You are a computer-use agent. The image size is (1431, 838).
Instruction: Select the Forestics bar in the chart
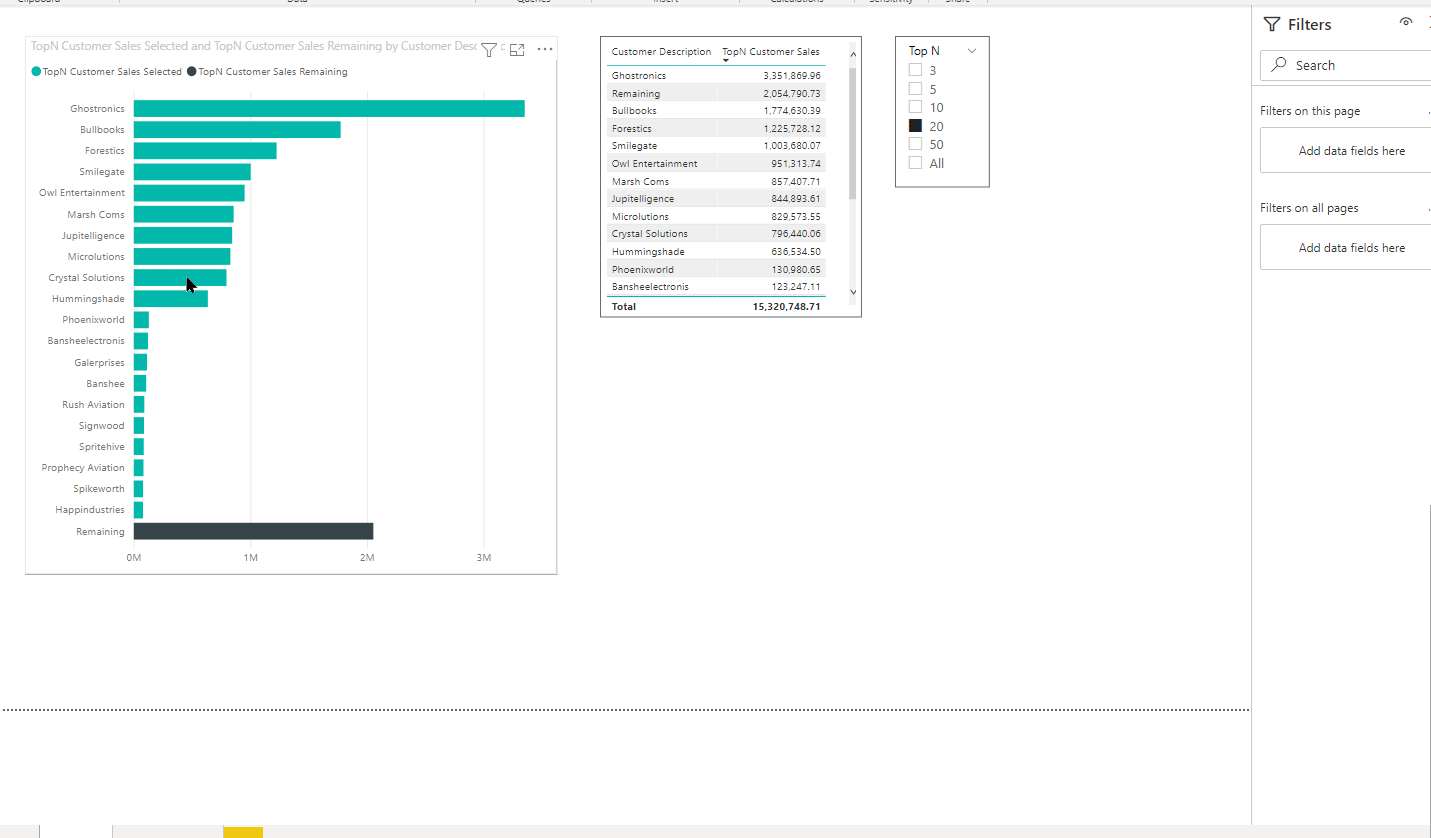click(x=205, y=151)
